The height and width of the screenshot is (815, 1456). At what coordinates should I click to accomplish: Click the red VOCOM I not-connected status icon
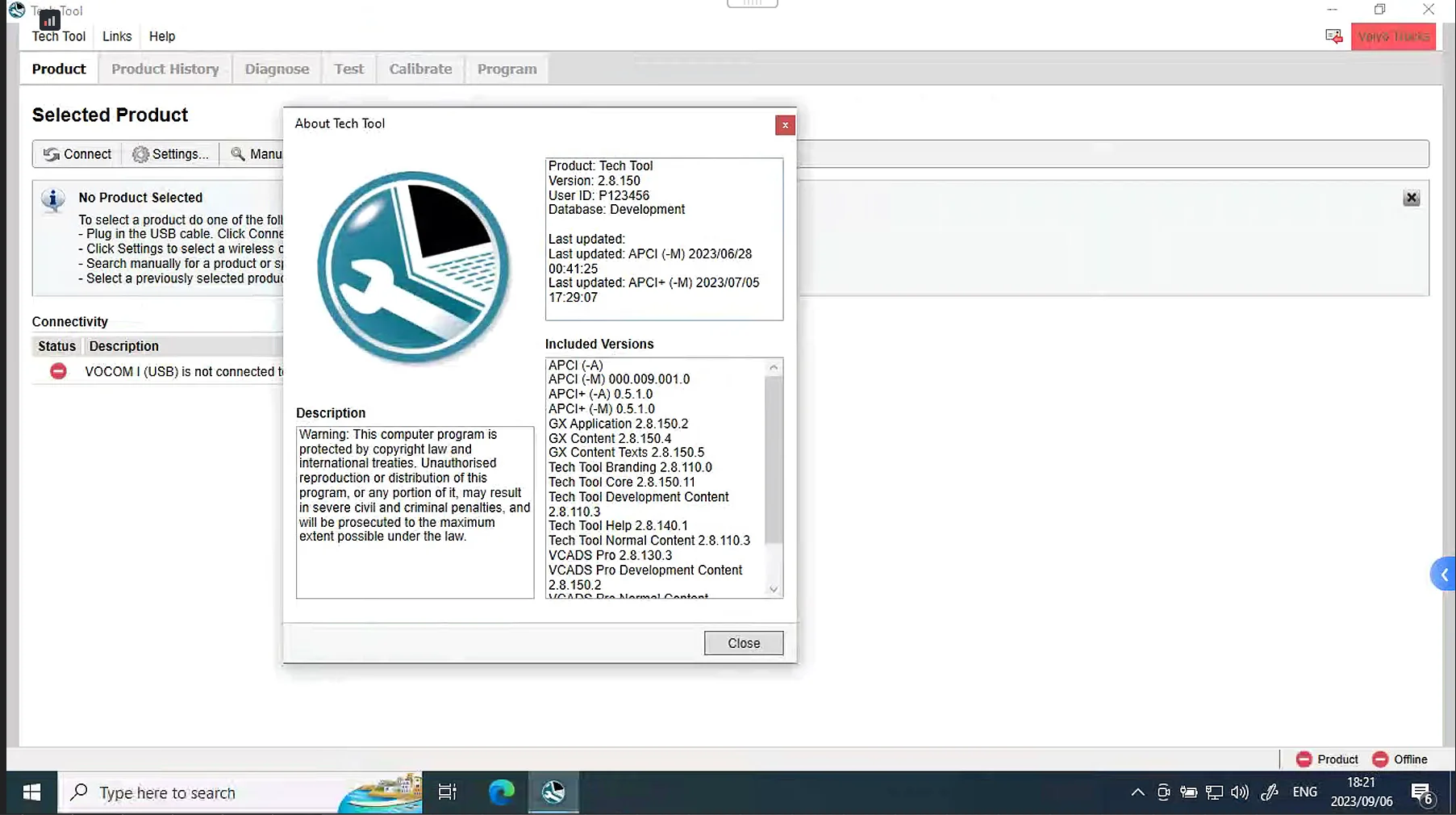click(58, 371)
